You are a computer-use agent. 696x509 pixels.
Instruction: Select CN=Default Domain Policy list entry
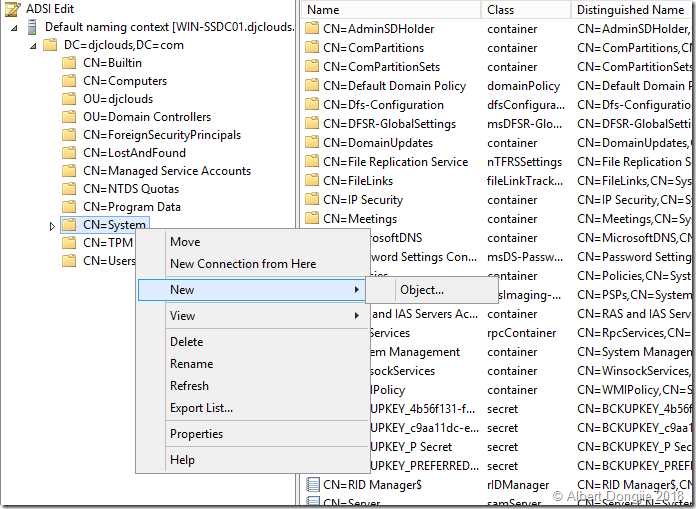tap(395, 86)
